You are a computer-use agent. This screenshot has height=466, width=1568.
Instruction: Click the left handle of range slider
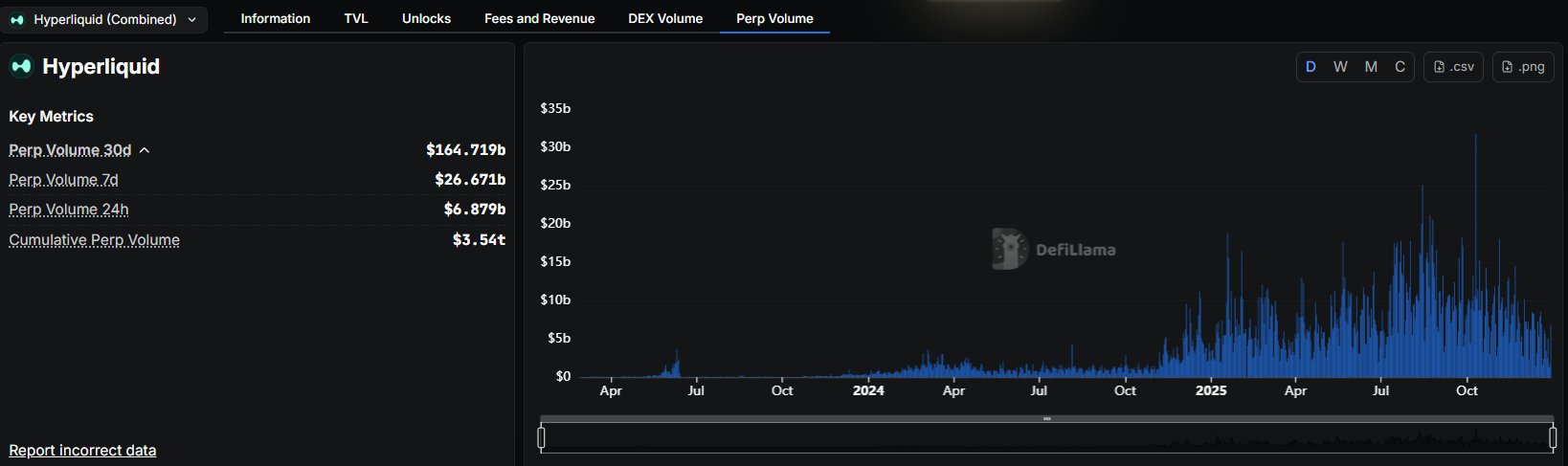541,437
